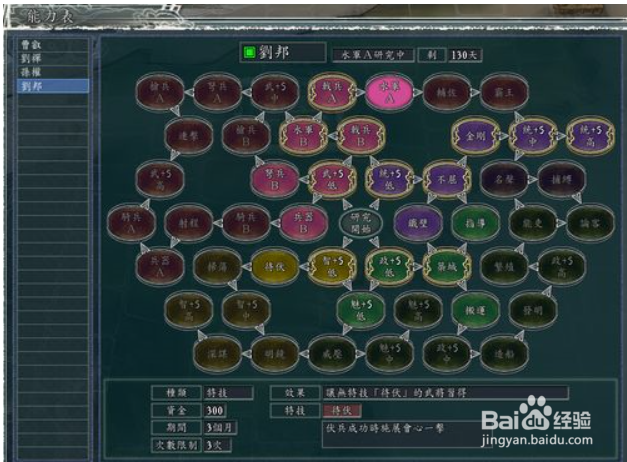The image size is (627, 462).
Task: Click the green 魅+5低 node
Action: pos(361,310)
